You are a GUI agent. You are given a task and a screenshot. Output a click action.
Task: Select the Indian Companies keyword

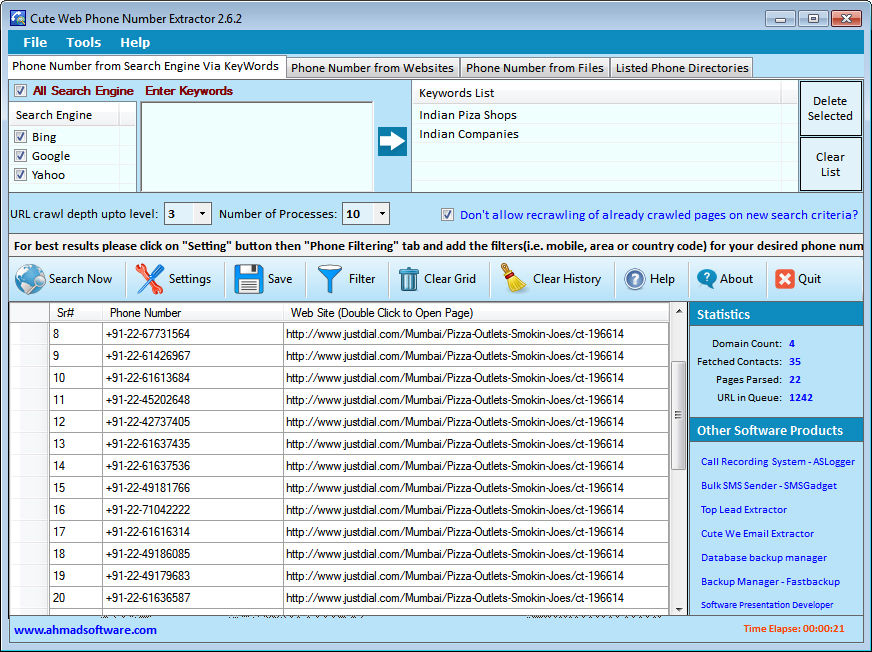(x=469, y=134)
